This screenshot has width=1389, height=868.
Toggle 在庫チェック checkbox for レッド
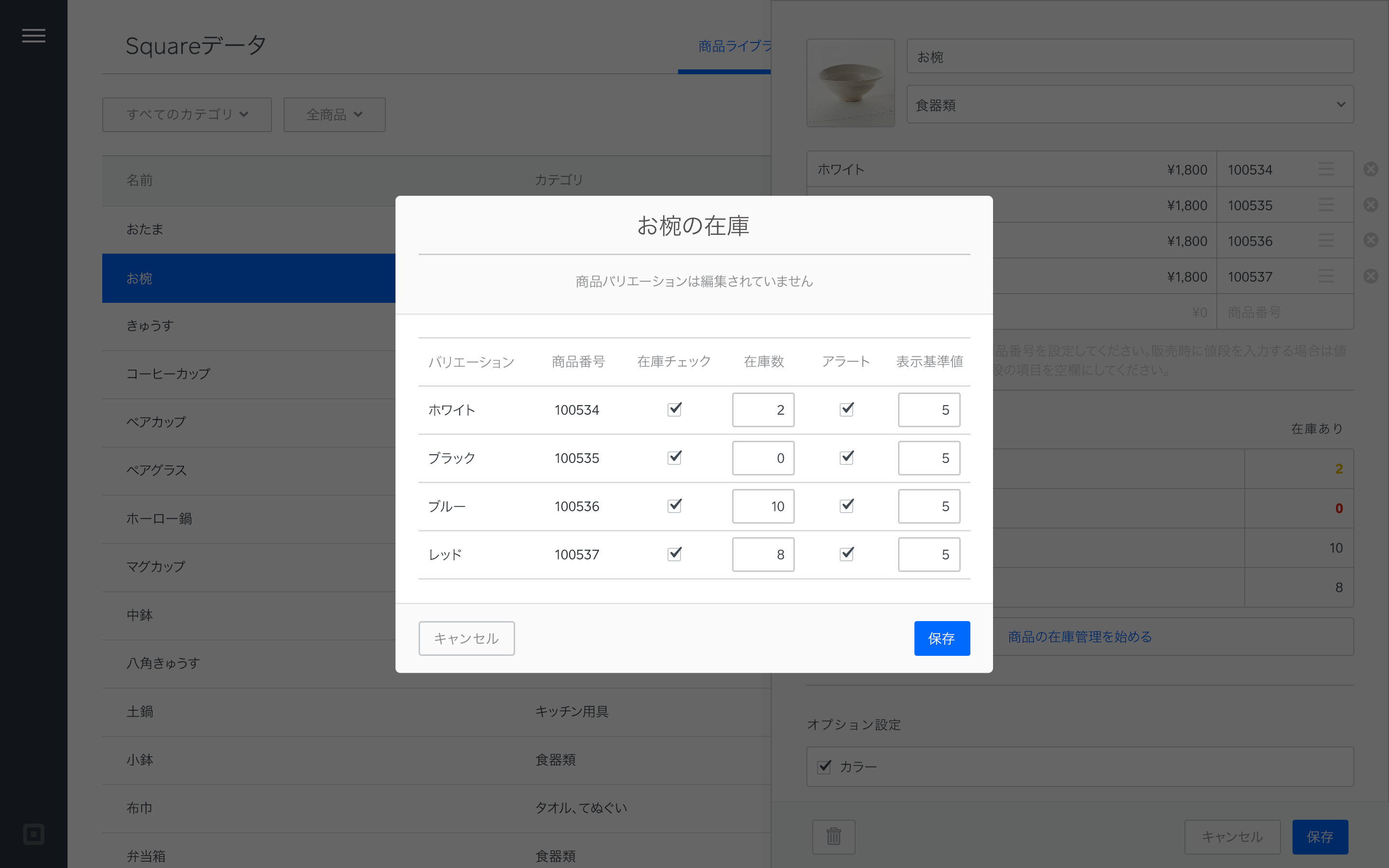(x=674, y=554)
